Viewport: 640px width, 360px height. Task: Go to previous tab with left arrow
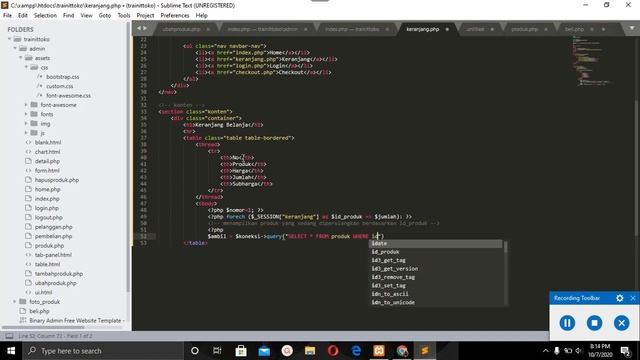139,28
